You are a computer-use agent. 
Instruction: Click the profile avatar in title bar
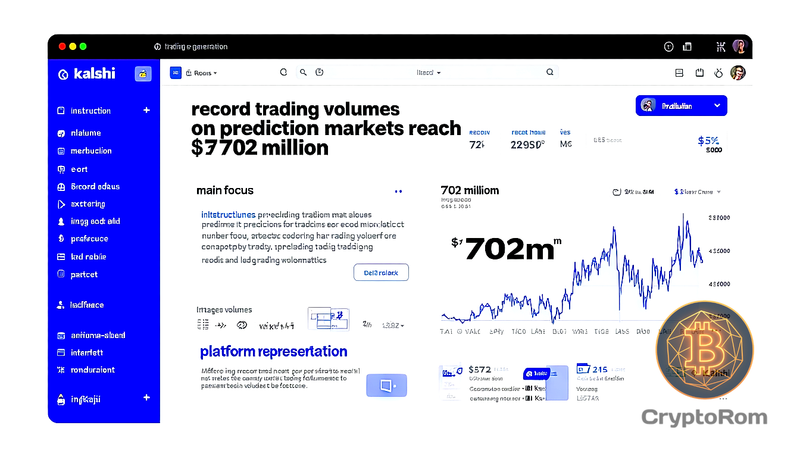739,46
